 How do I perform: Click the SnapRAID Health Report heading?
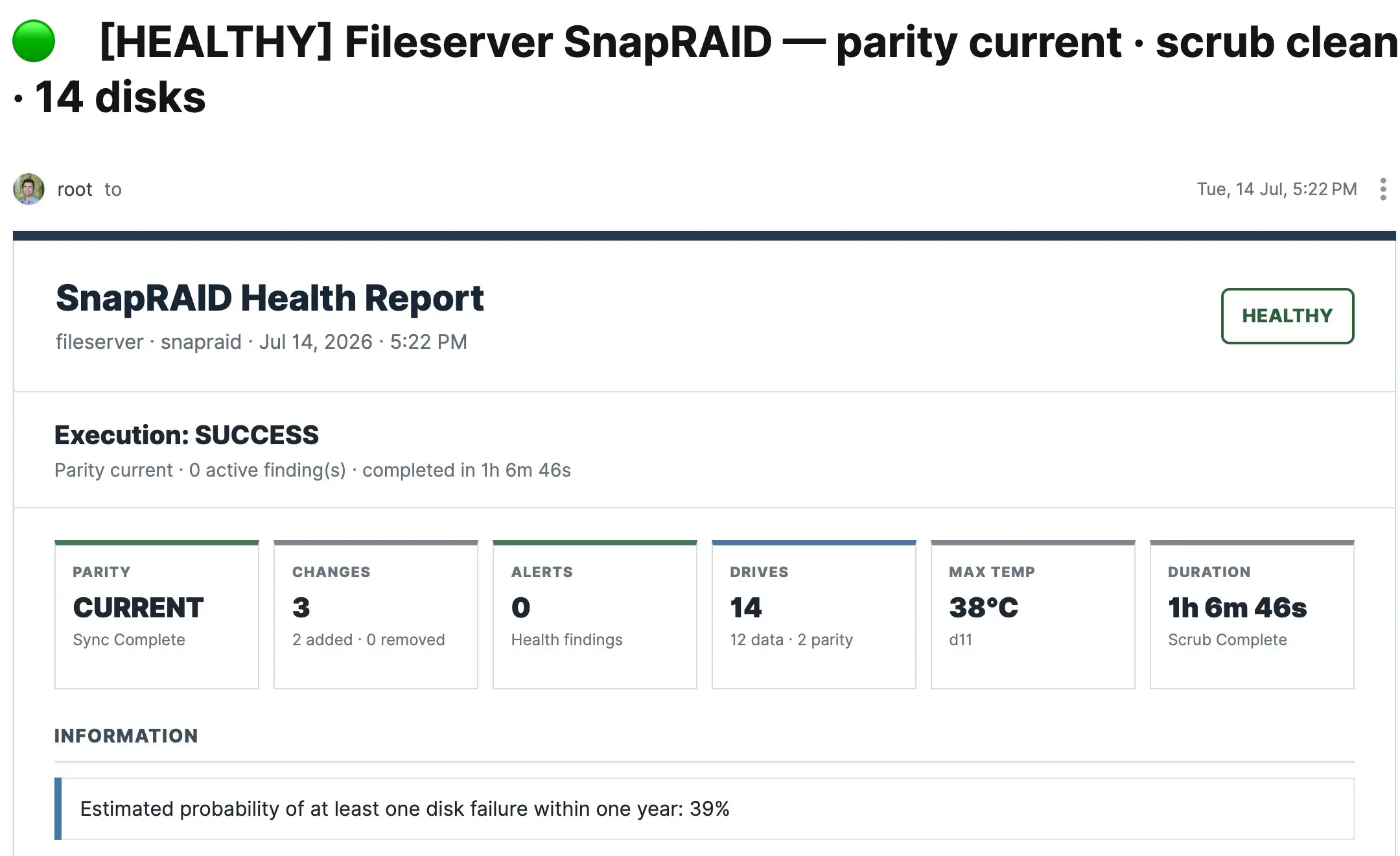tap(270, 298)
